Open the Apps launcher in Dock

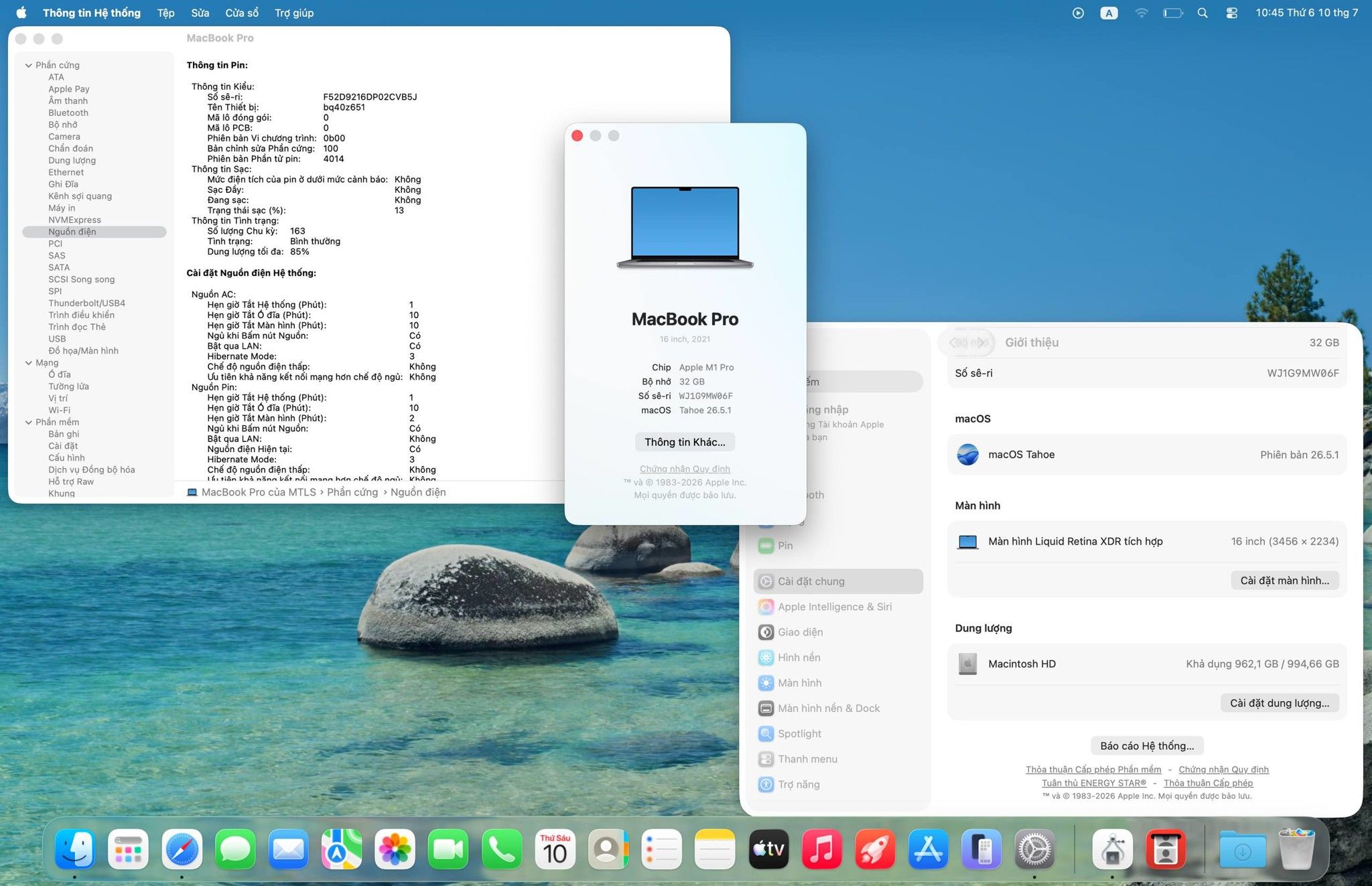[x=128, y=849]
